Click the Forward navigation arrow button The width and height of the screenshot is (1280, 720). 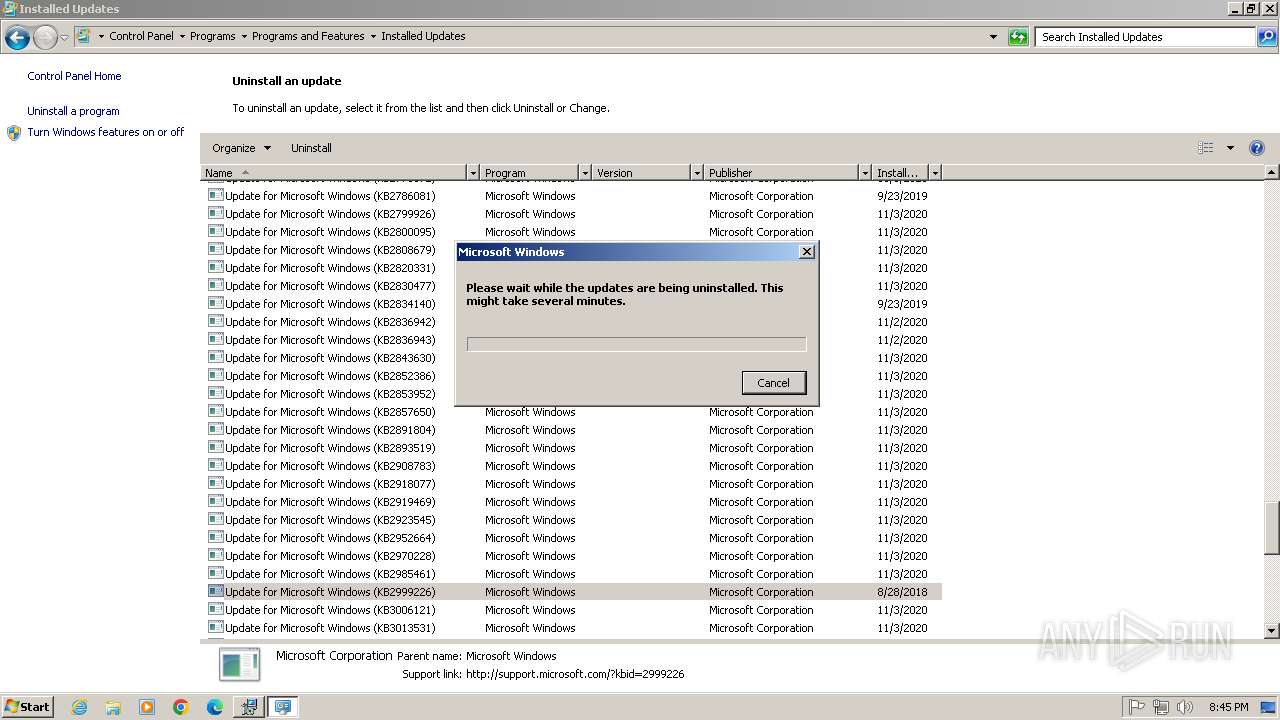pyautogui.click(x=45, y=38)
